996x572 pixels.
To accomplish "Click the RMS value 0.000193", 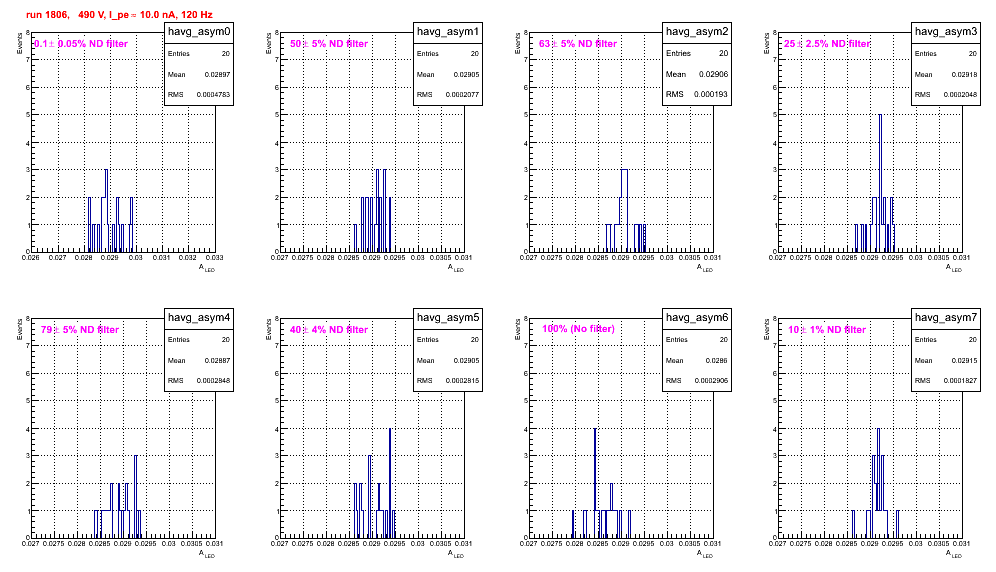I will tap(711, 95).
